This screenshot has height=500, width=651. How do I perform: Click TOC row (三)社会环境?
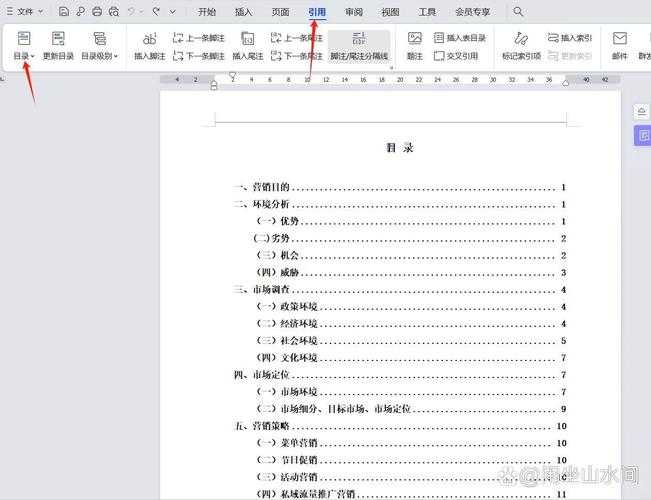coord(411,341)
